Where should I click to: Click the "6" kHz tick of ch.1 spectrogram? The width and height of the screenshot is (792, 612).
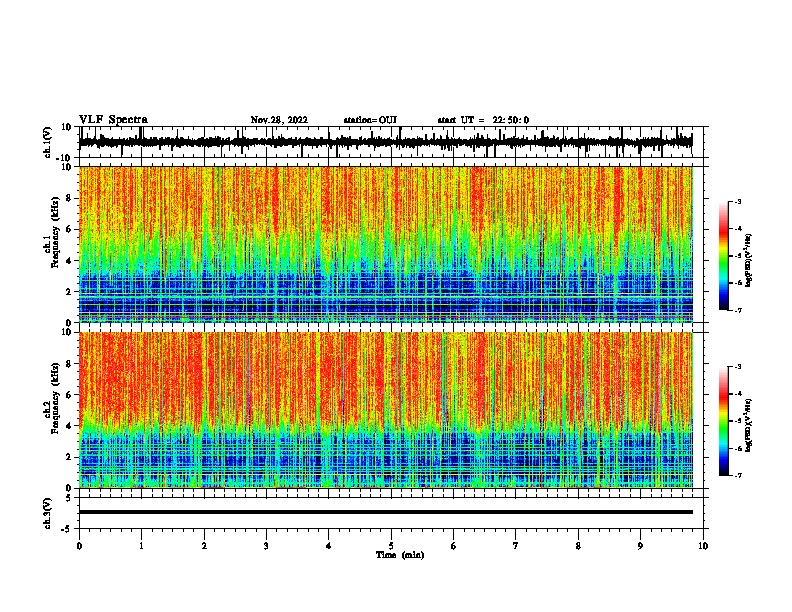pyautogui.click(x=69, y=229)
